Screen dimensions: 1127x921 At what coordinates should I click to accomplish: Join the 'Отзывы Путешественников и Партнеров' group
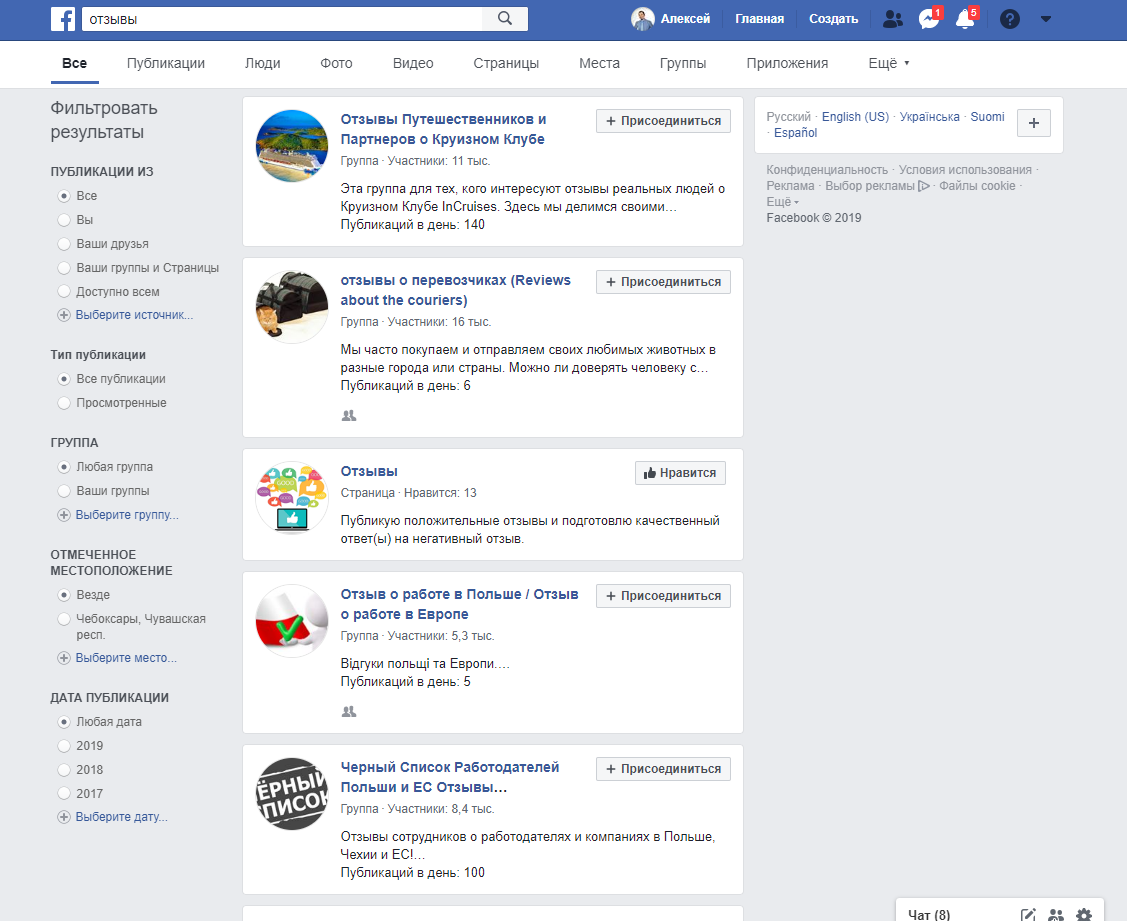tap(663, 120)
